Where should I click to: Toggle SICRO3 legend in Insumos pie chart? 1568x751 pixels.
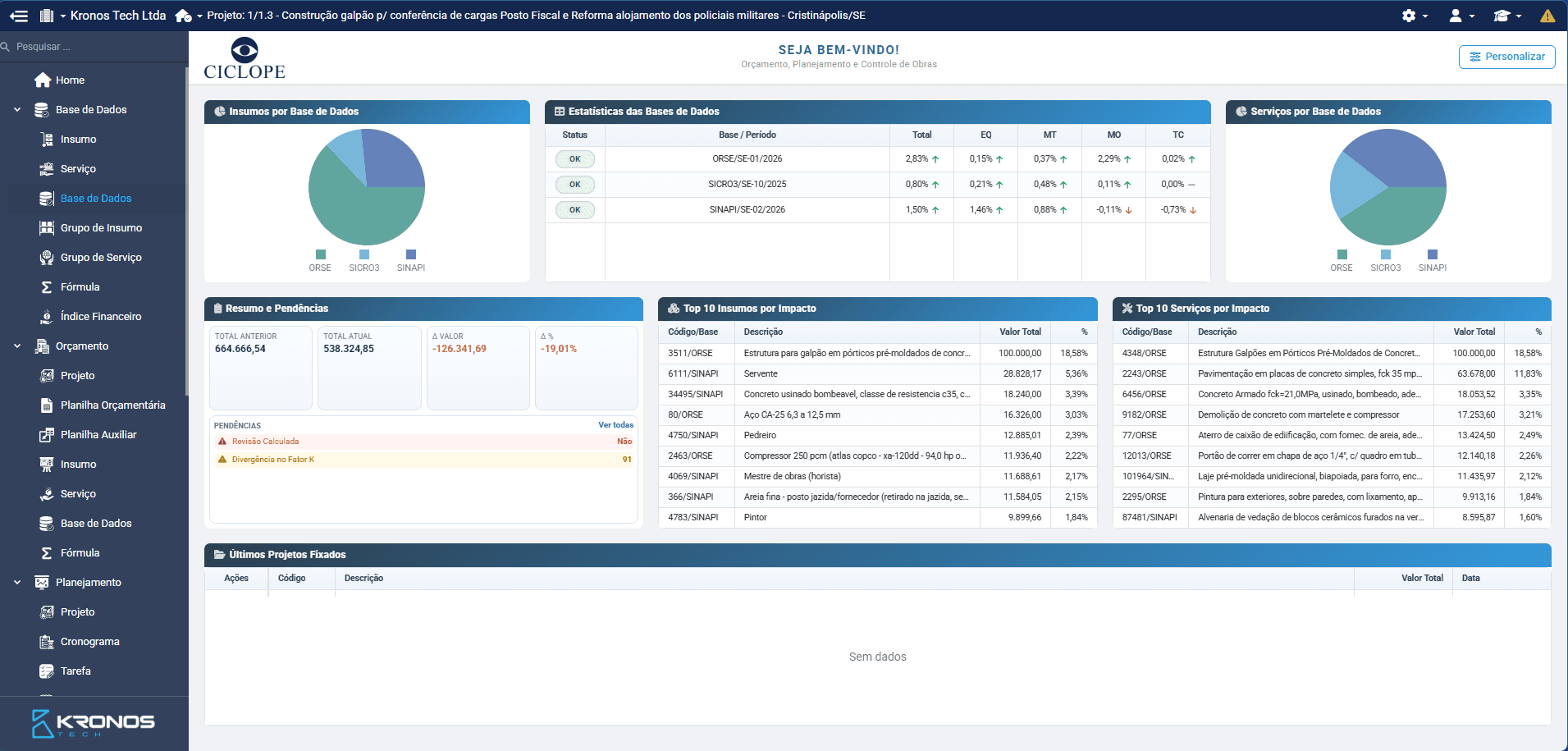pos(364,261)
